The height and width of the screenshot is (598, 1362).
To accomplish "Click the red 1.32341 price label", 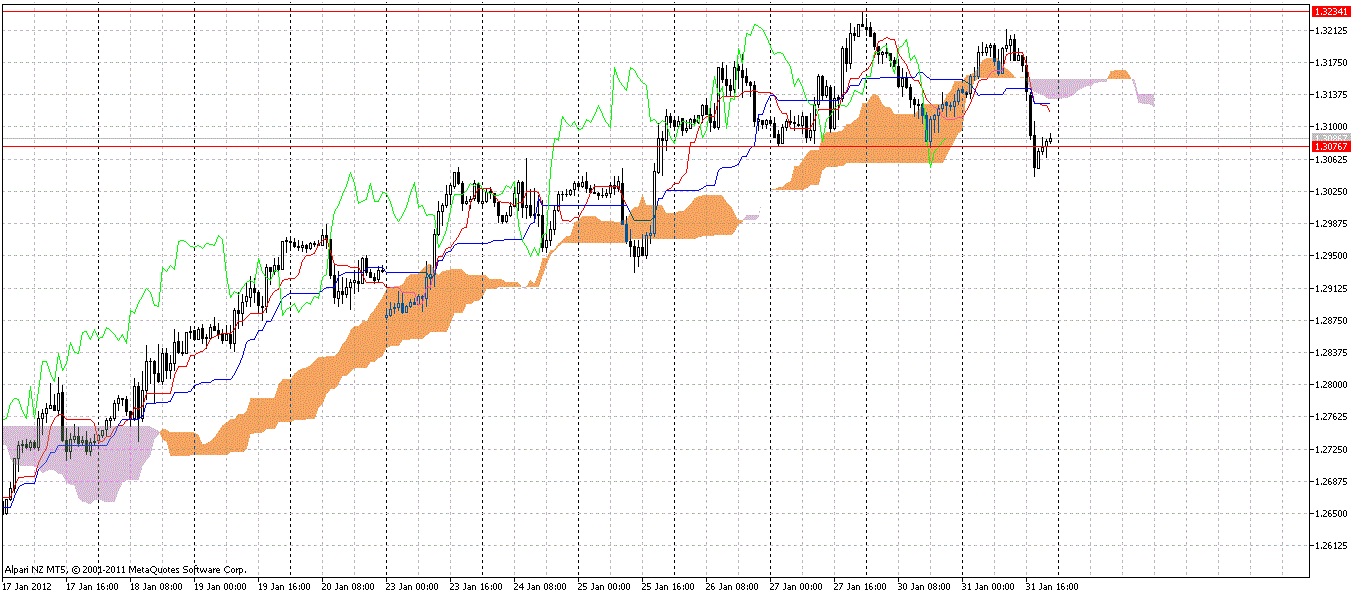I will click(1330, 11).
